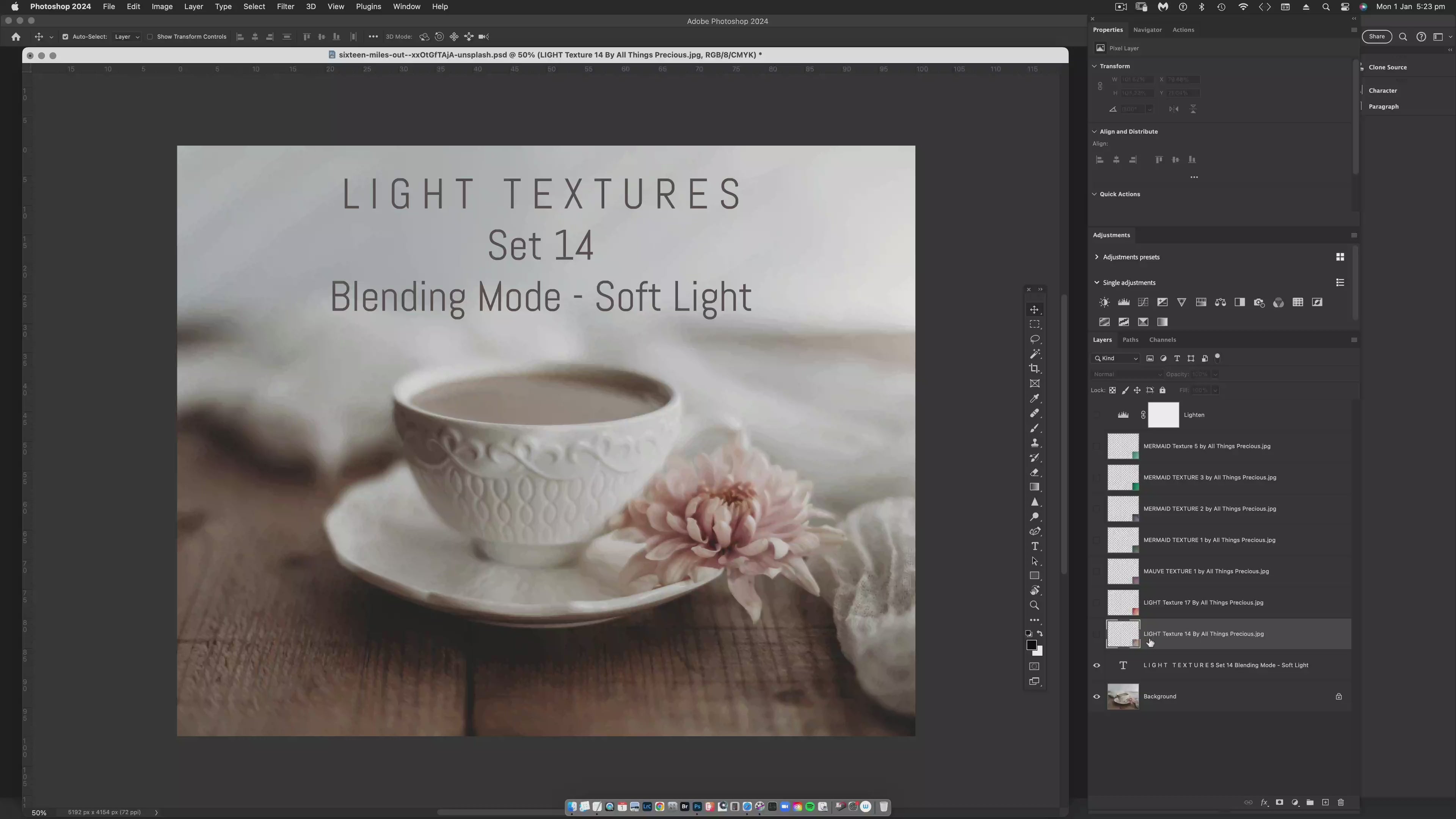
Task: Uncheck the Auto-Select checkbox
Action: pos(65,37)
